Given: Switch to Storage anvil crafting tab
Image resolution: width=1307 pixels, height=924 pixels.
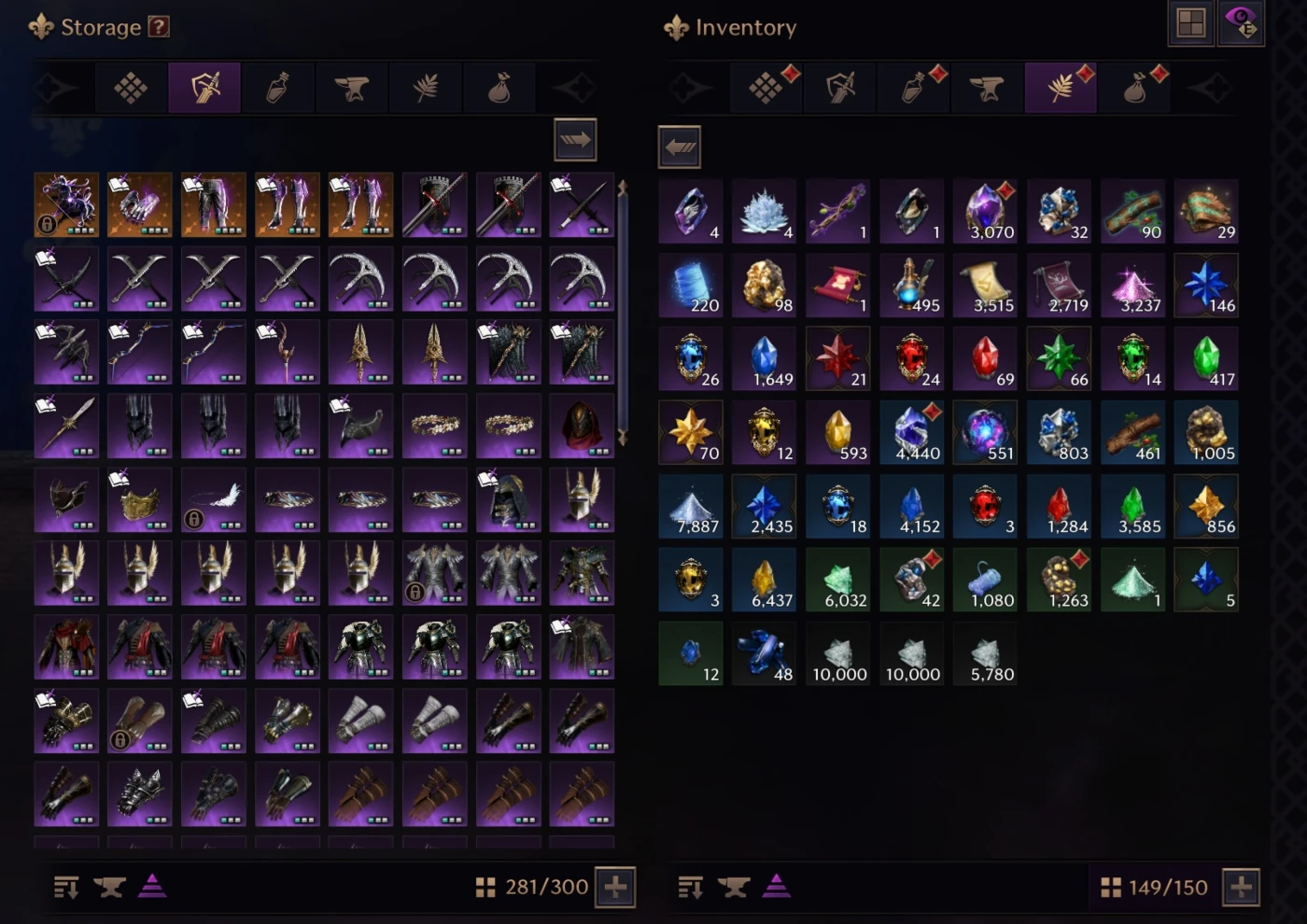Looking at the screenshot, I should point(352,88).
